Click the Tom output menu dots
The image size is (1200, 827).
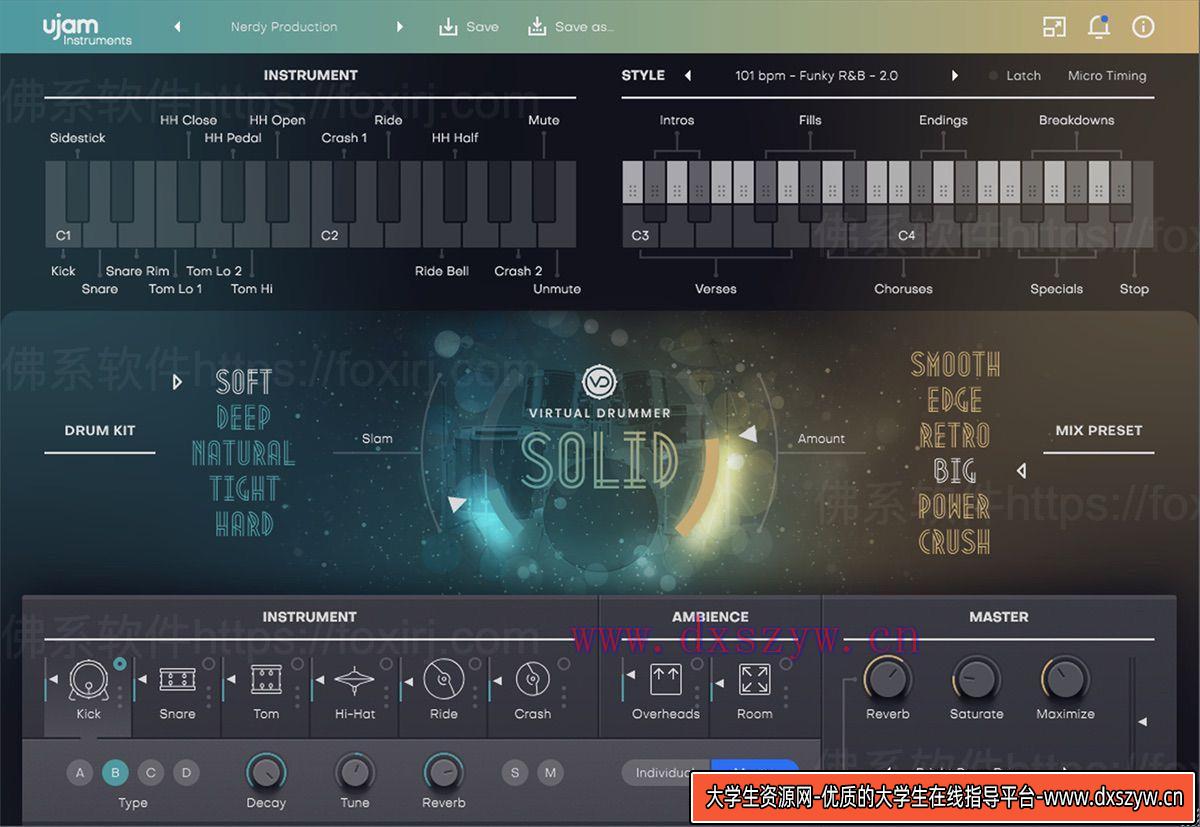(297, 697)
